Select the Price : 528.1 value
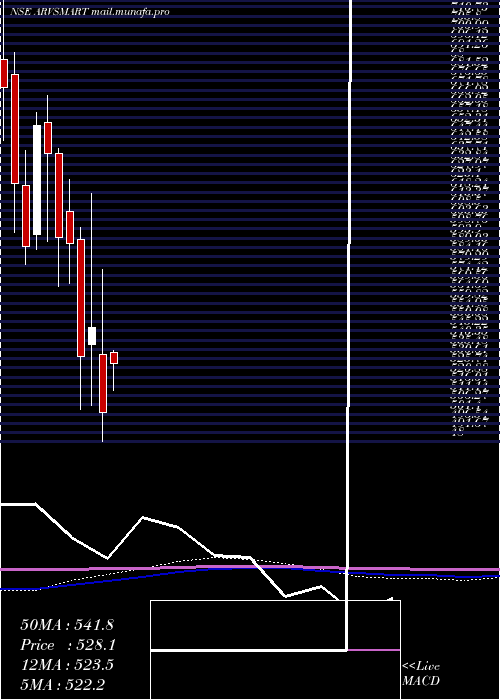This screenshot has height=700, width=500. [68, 645]
